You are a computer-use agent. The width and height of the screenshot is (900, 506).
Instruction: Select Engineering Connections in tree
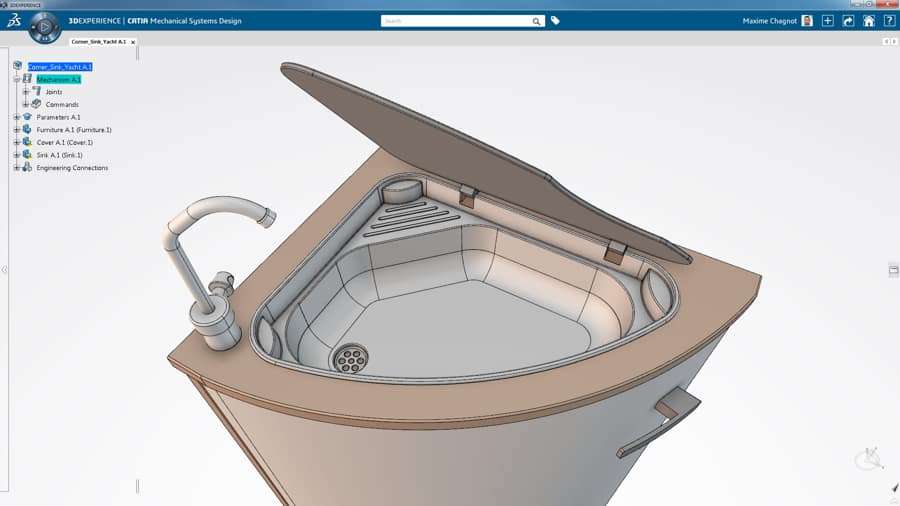point(72,168)
